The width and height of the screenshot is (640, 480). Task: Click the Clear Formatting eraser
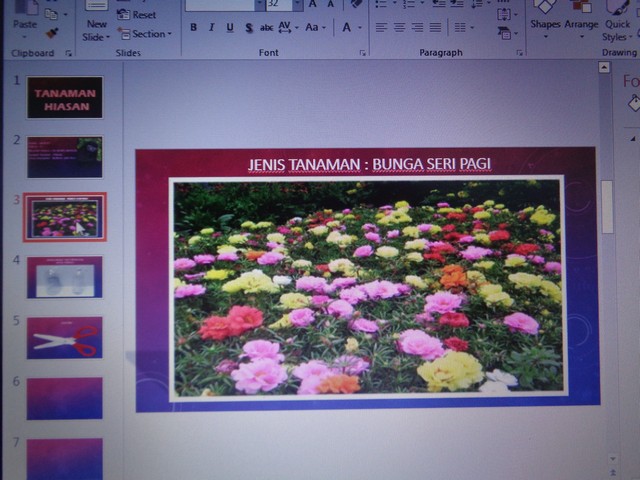(357, 4)
